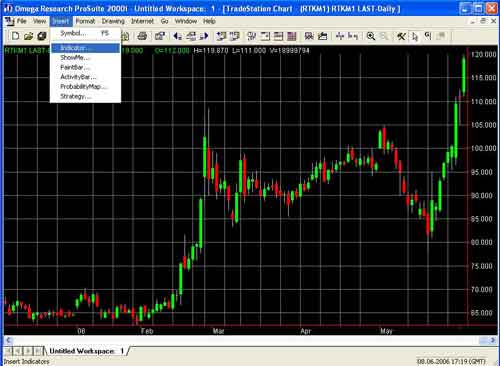Click the toolbar icon left of the pink grid

[x=278, y=36]
